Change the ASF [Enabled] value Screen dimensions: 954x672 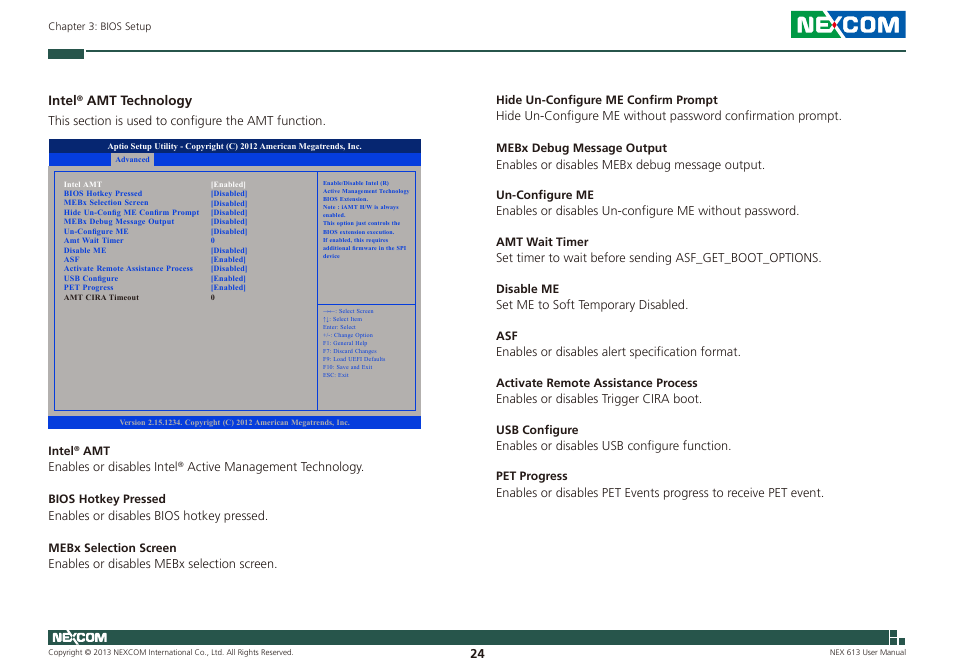(228, 259)
